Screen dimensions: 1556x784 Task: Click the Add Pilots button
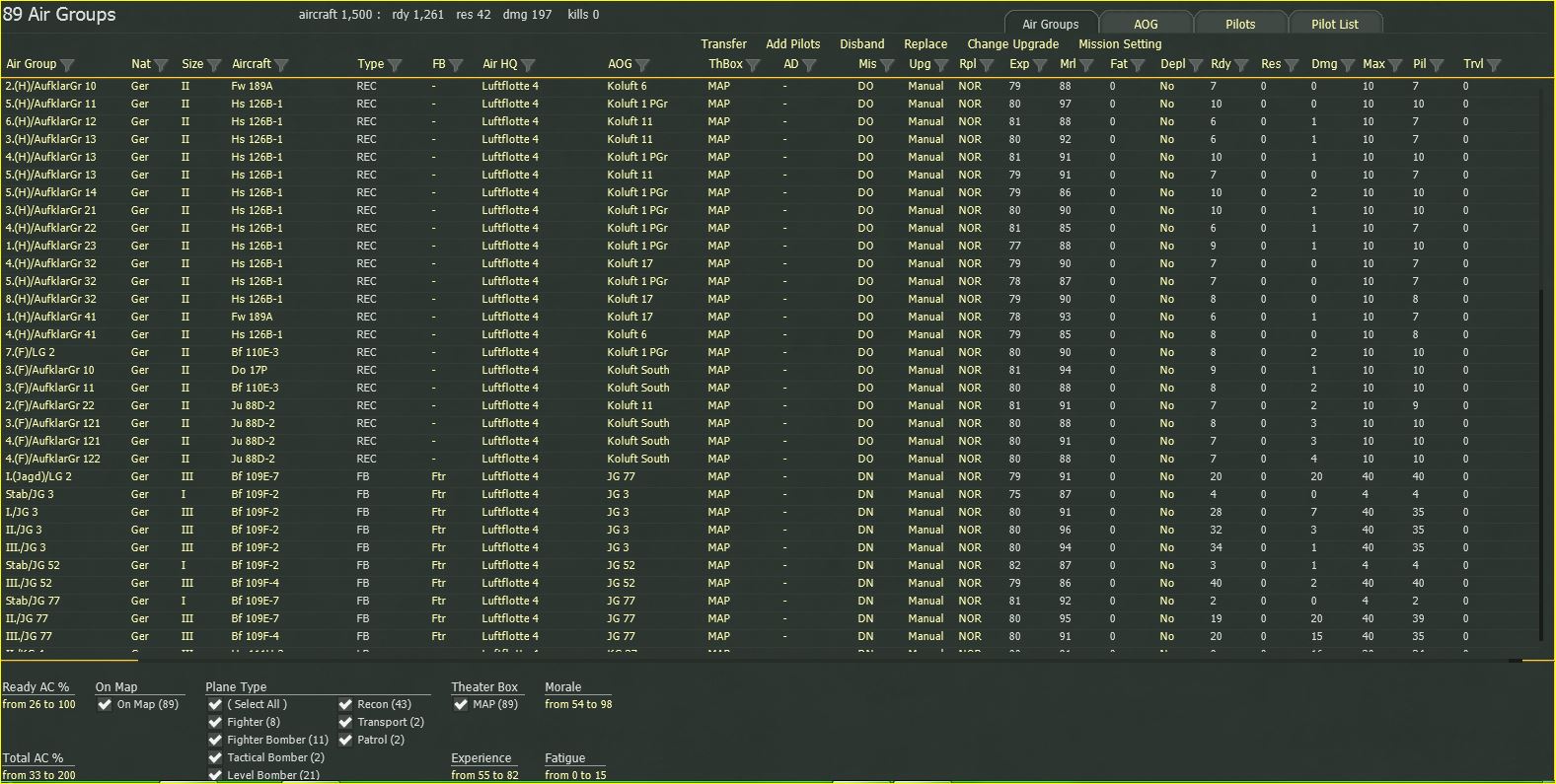(793, 44)
